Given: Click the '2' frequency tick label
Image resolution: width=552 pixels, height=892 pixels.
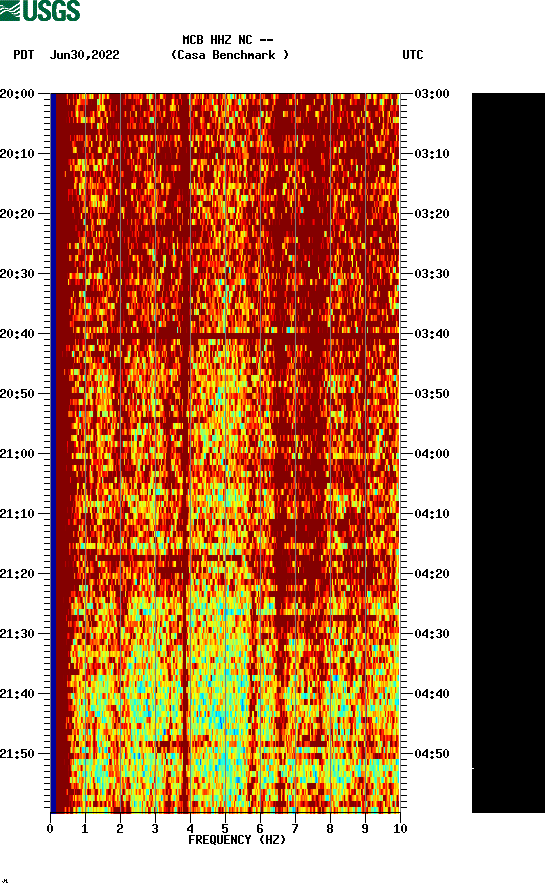Looking at the screenshot, I should coord(120,829).
